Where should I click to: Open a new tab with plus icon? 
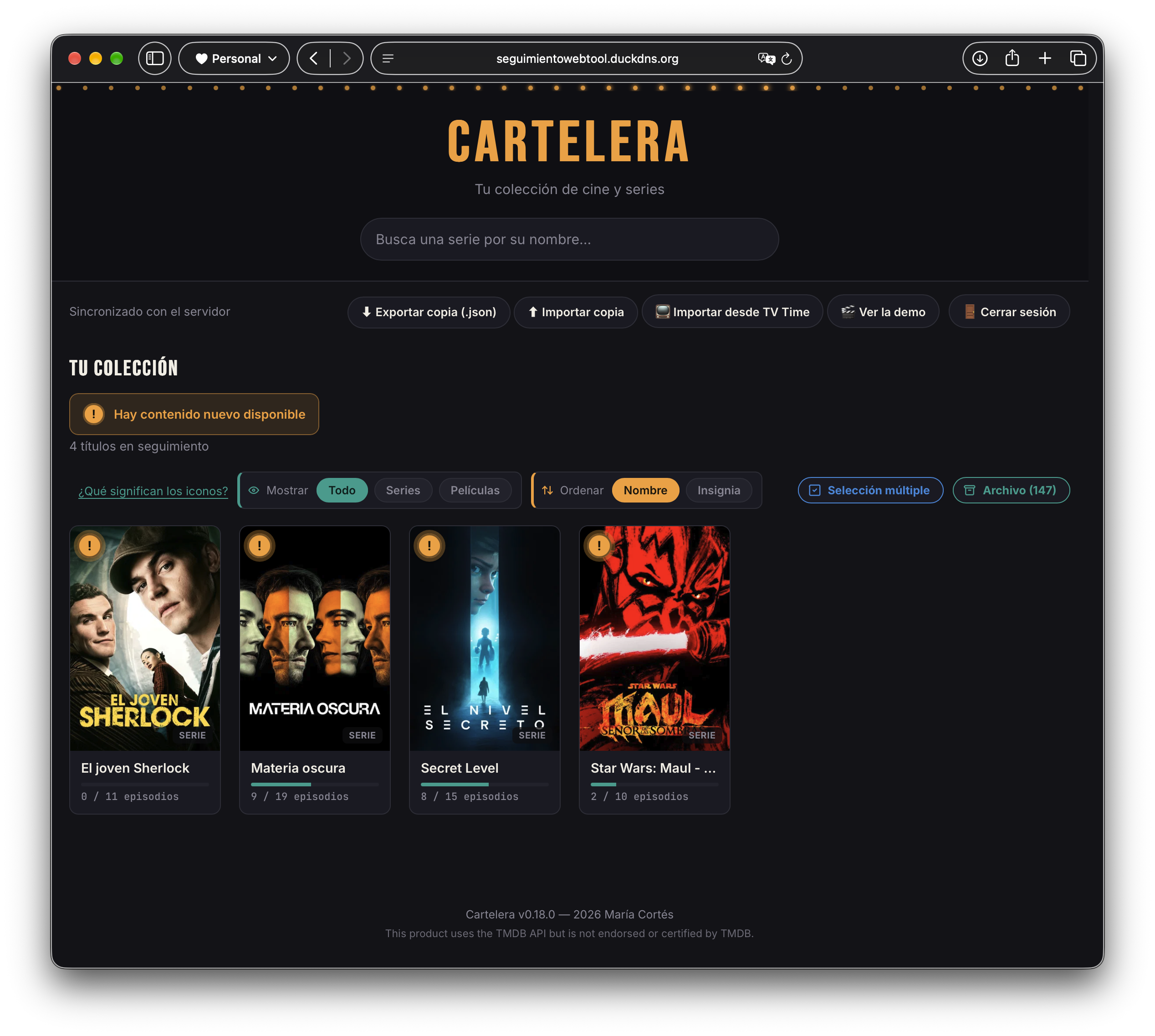point(1045,59)
